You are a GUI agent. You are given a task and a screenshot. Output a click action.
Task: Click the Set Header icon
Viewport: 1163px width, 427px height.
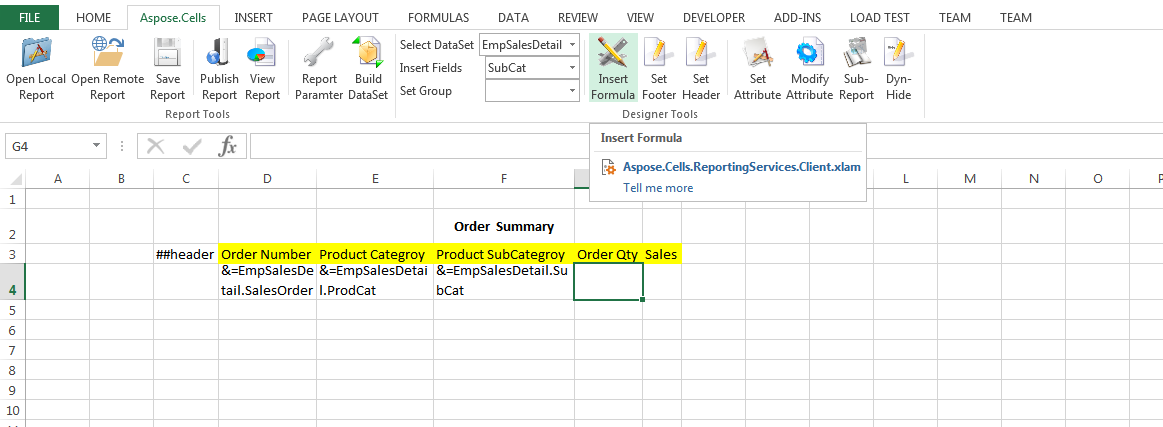point(701,52)
